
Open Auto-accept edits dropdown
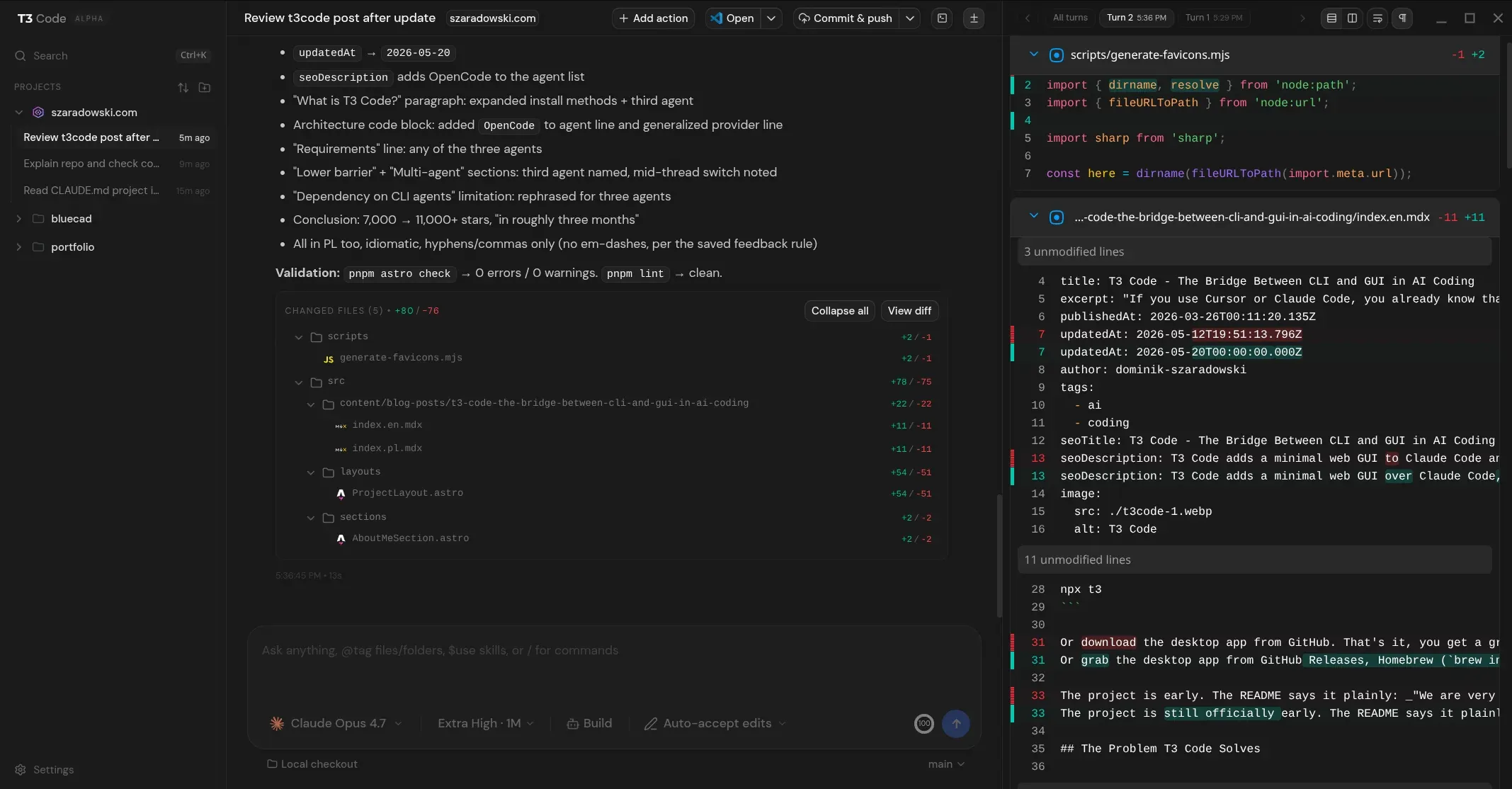tap(715, 723)
